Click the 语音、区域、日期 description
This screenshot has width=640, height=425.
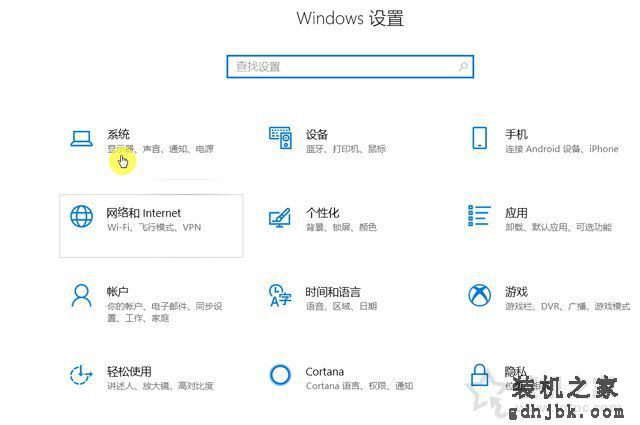pos(342,306)
